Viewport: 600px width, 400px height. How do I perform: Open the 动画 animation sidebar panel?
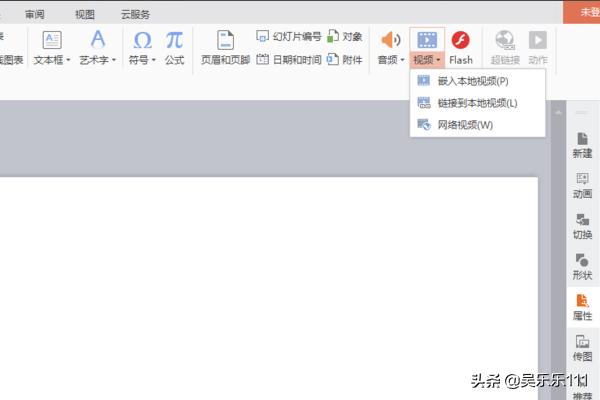tap(582, 186)
